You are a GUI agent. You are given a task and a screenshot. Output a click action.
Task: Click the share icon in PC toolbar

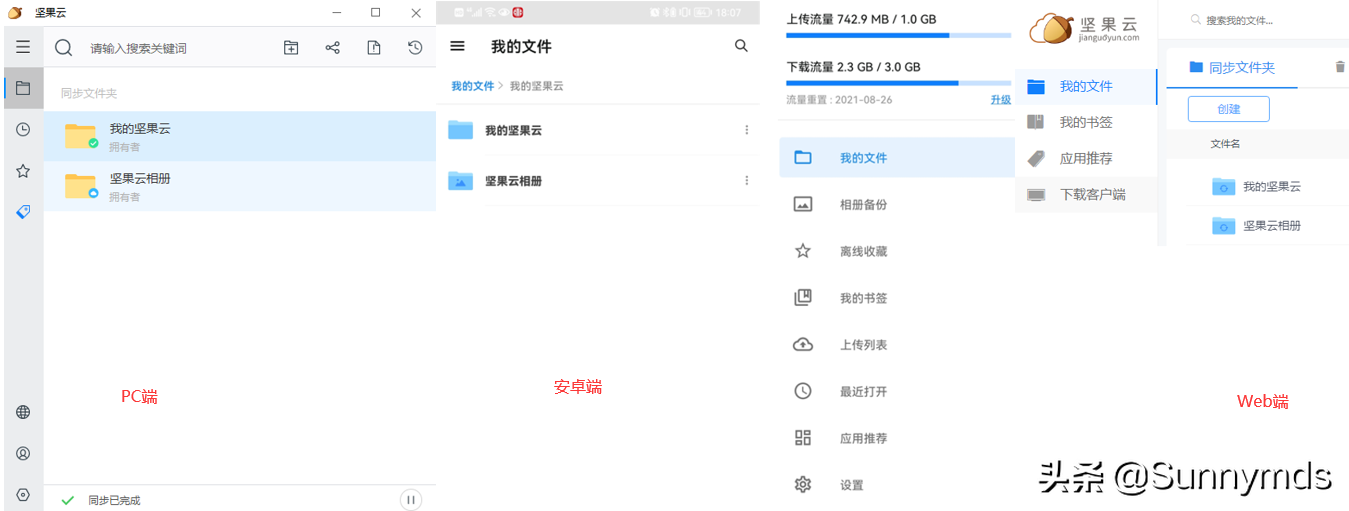click(x=333, y=48)
